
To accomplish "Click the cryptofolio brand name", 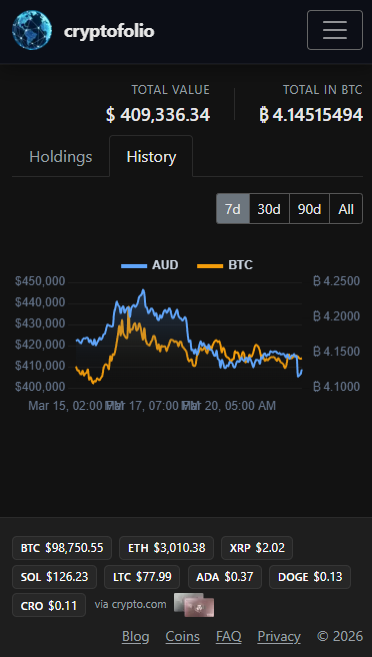I will pos(109,31).
